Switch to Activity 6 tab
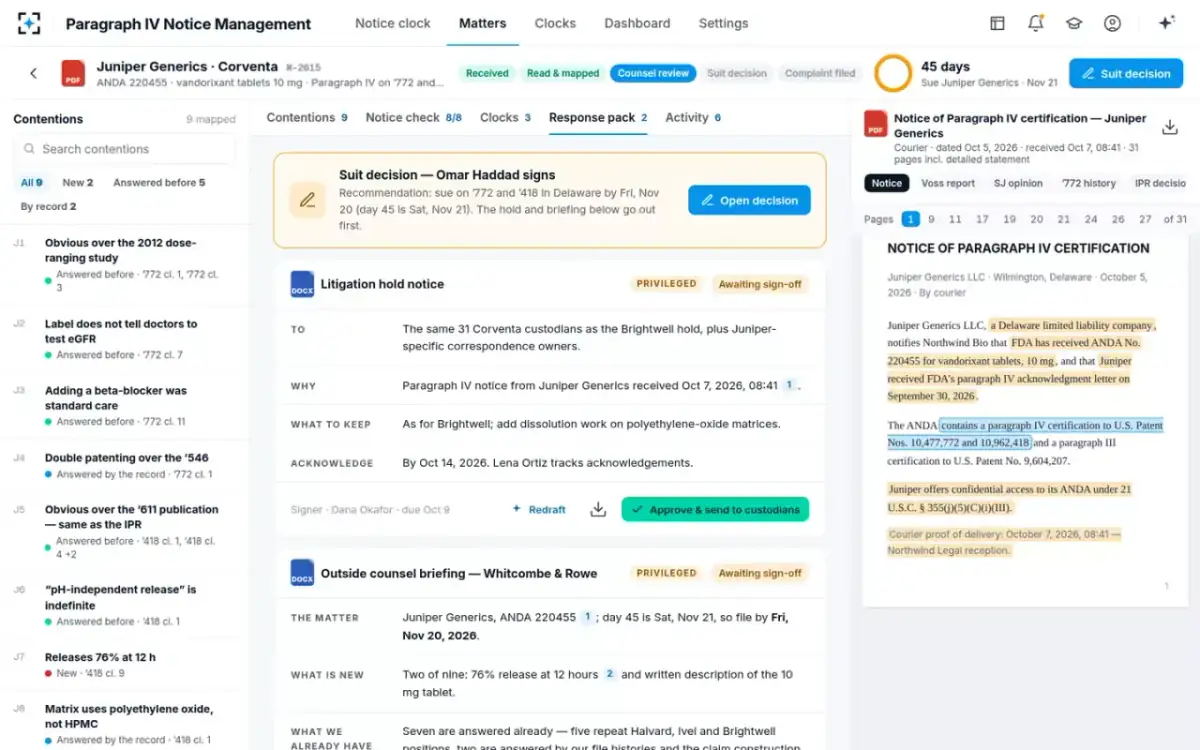 [x=693, y=117]
